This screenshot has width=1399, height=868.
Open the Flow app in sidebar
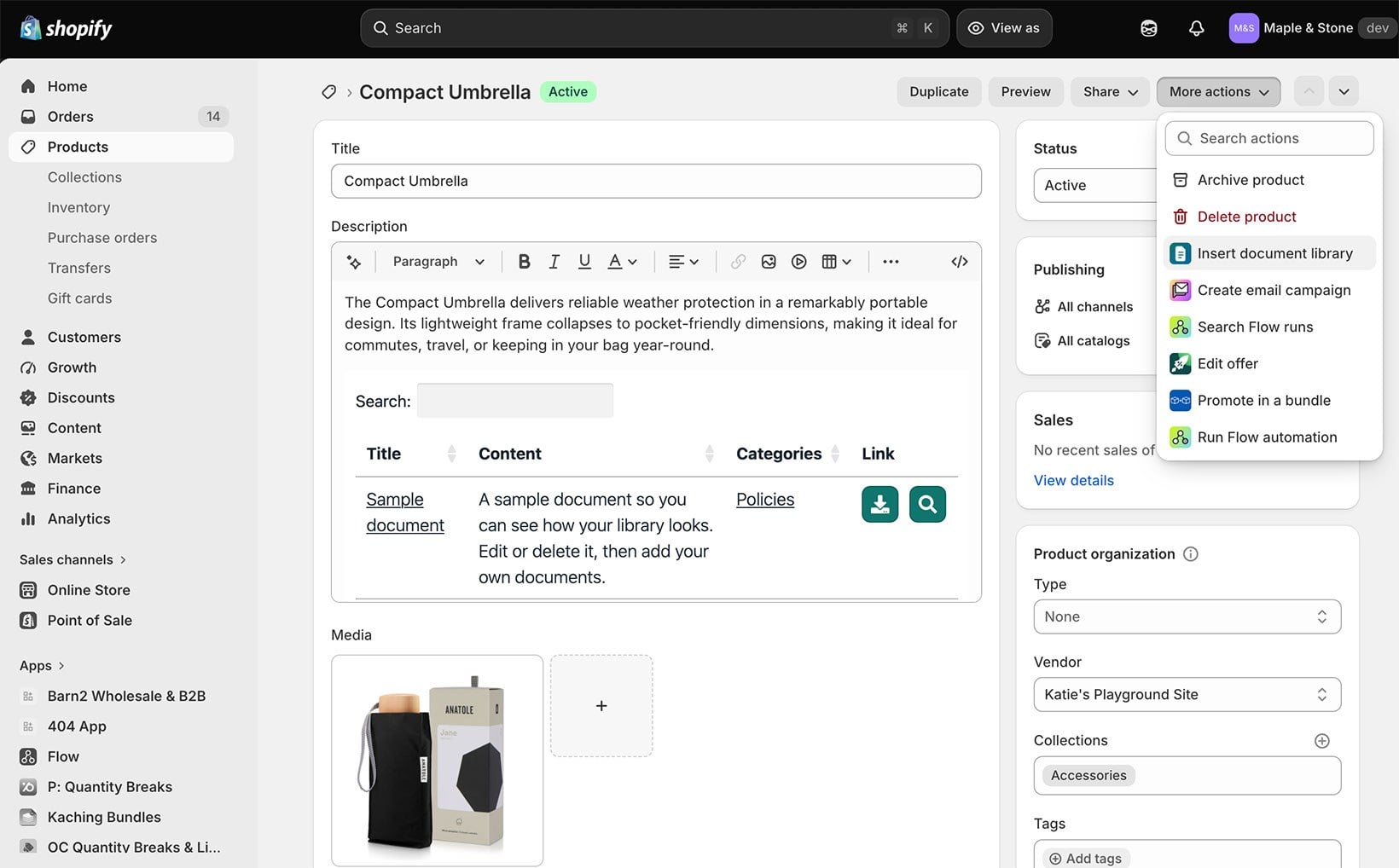(121, 756)
